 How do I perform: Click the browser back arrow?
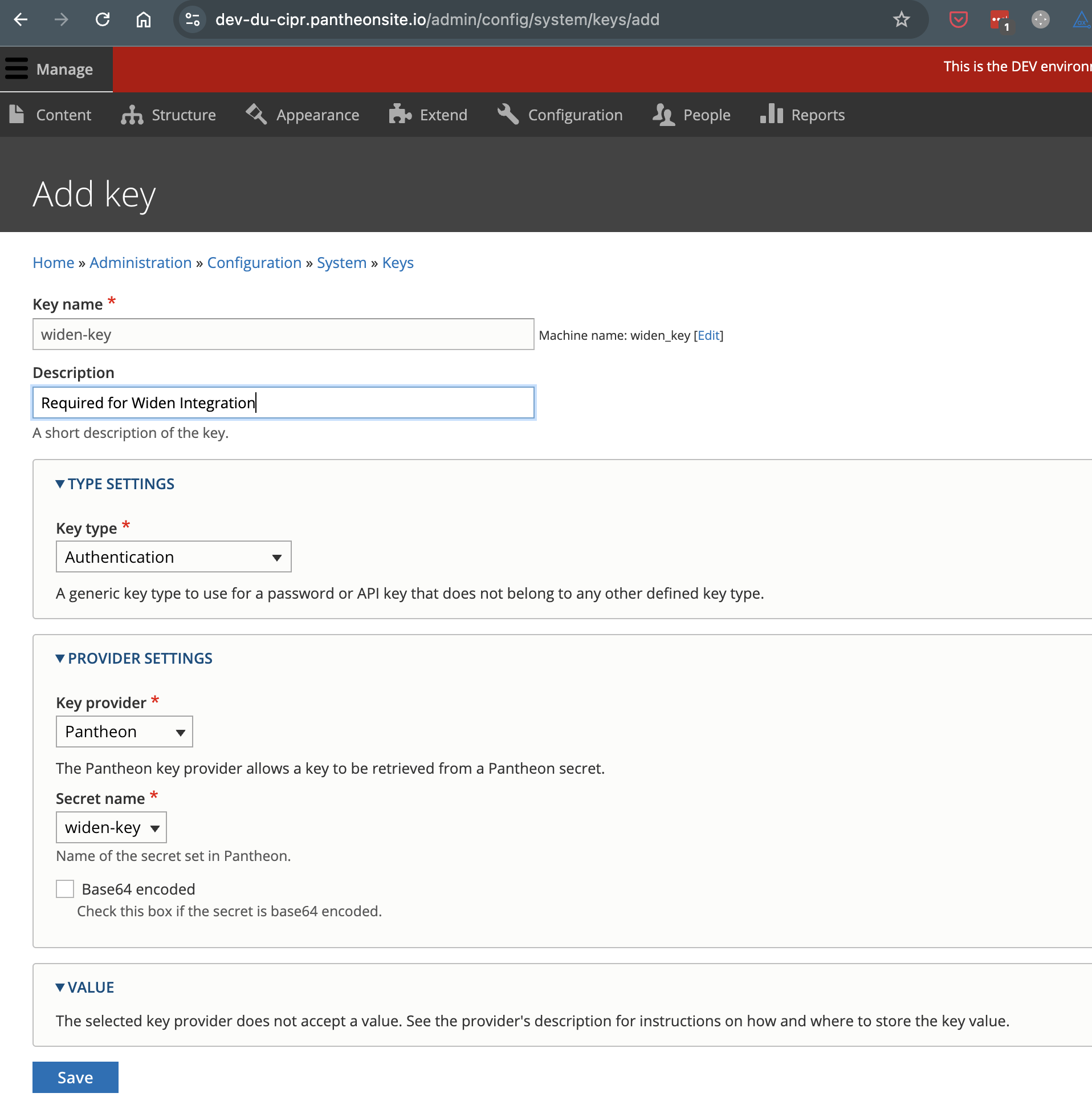tap(21, 19)
